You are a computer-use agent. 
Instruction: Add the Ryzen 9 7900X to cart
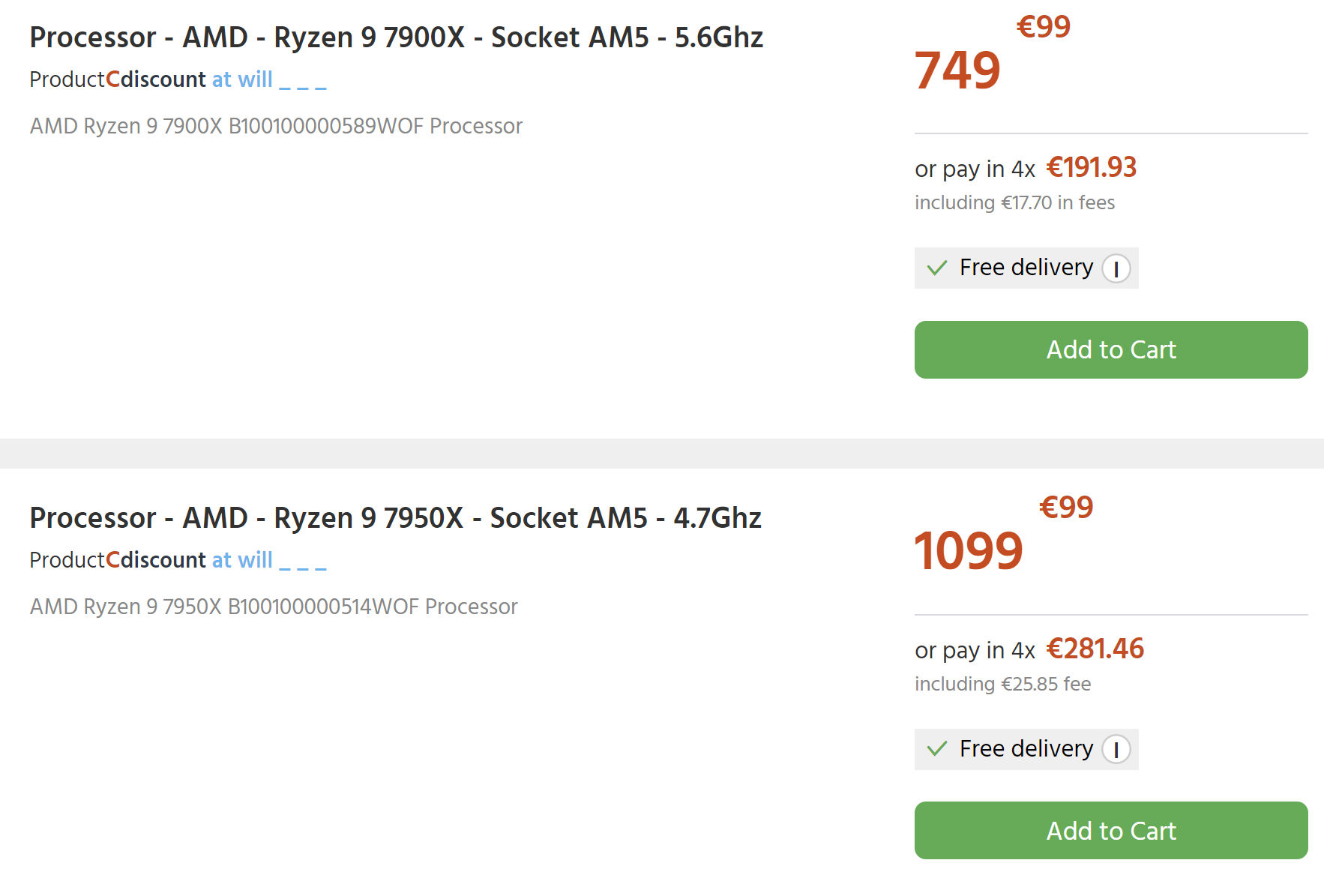point(1110,349)
